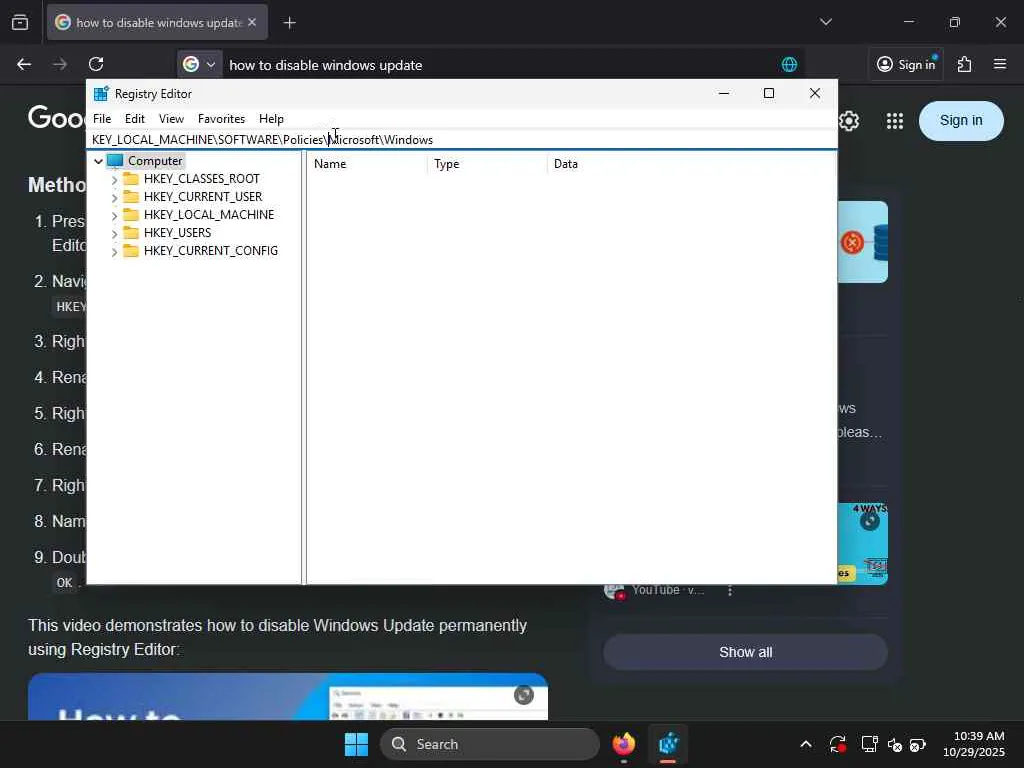Click the display network tray icon
This screenshot has width=1024, height=768.
(869, 744)
